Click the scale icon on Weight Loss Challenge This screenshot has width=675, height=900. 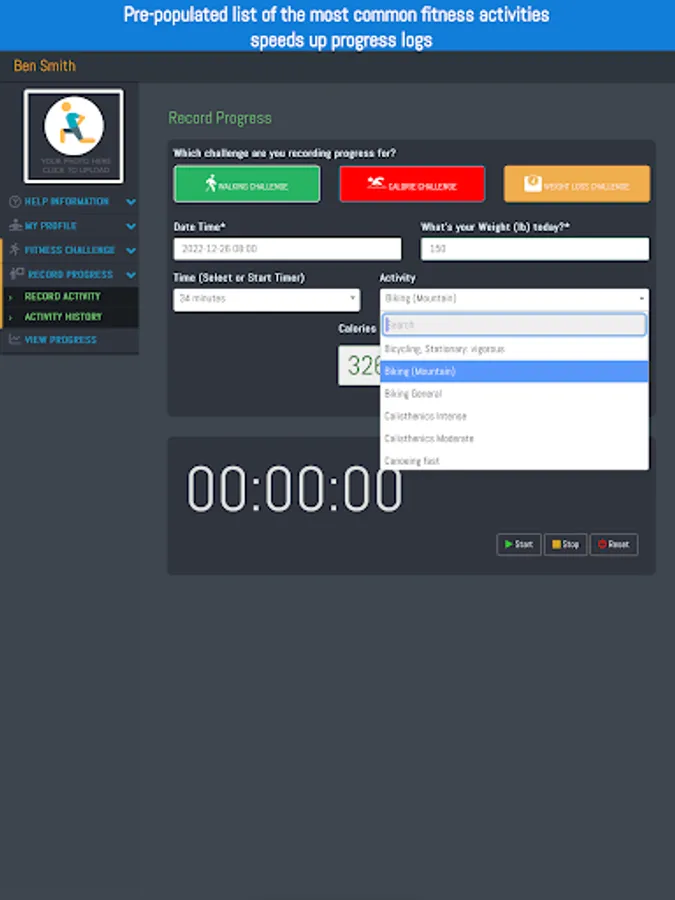(533, 183)
